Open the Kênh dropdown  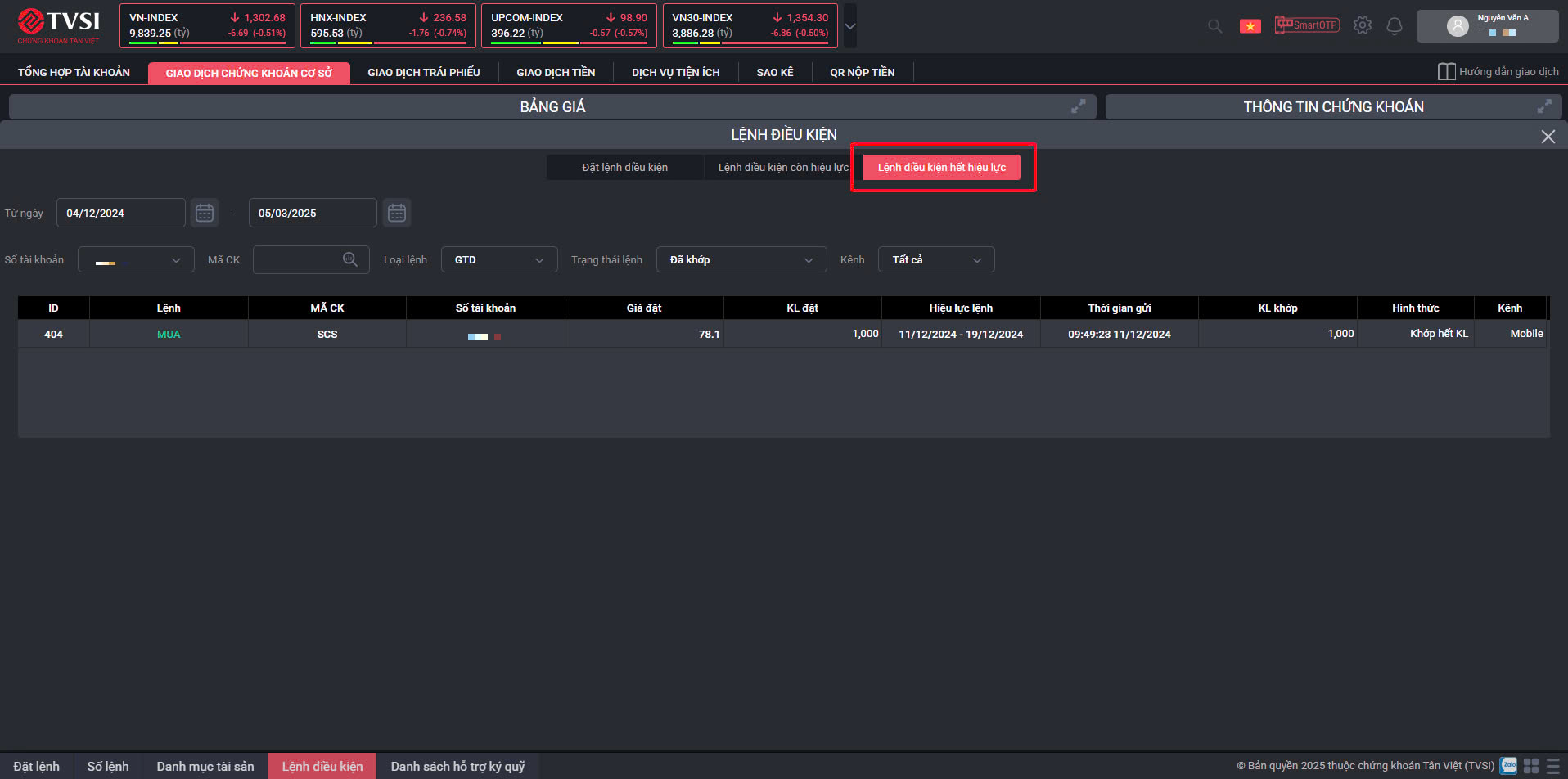936,260
